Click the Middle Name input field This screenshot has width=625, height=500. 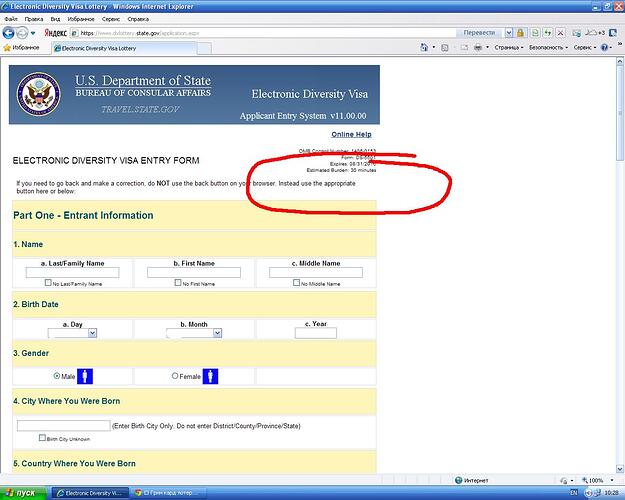316,272
